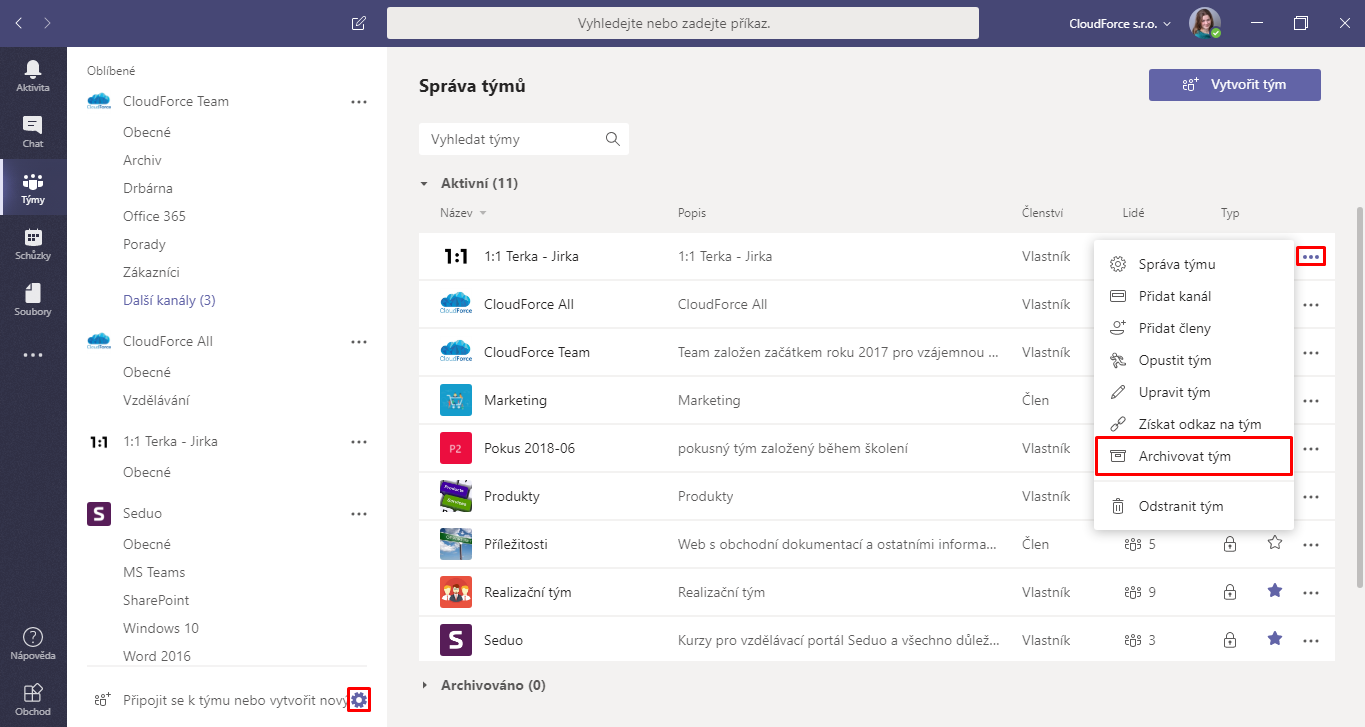Image resolution: width=1365 pixels, height=727 pixels.
Task: Open CloudForce s.r.o. organization dropdown
Action: [1119, 23]
